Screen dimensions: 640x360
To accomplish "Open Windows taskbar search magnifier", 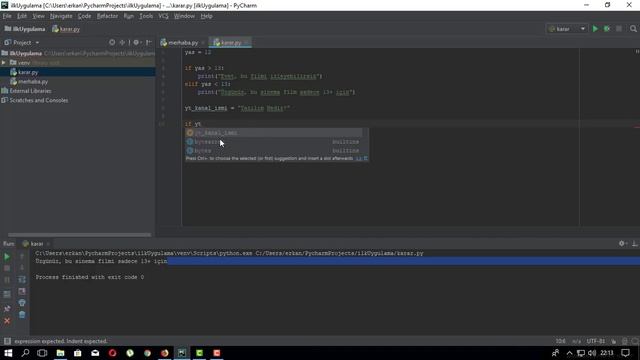I will [x=25, y=353].
